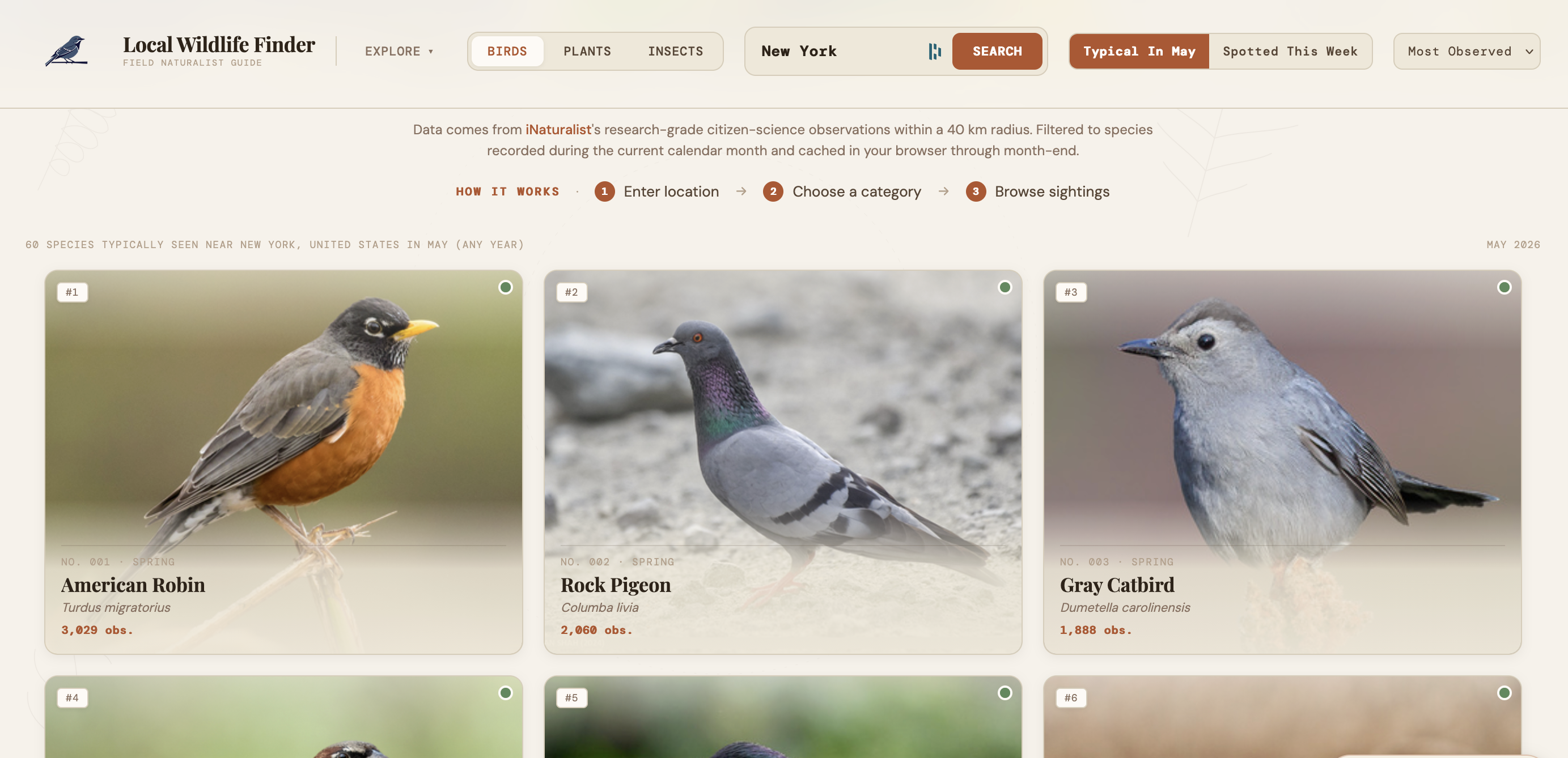Click the Search button
The height and width of the screenshot is (758, 1568).
(x=997, y=51)
